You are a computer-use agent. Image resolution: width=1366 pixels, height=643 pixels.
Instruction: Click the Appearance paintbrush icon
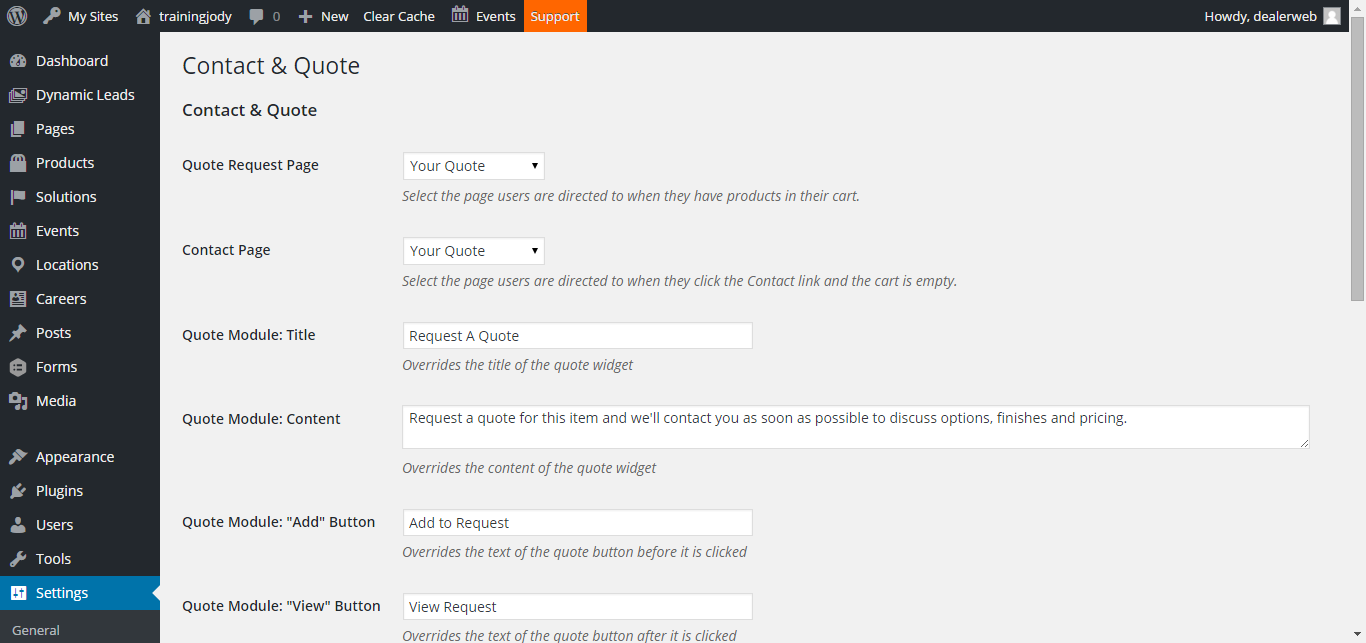click(x=18, y=457)
